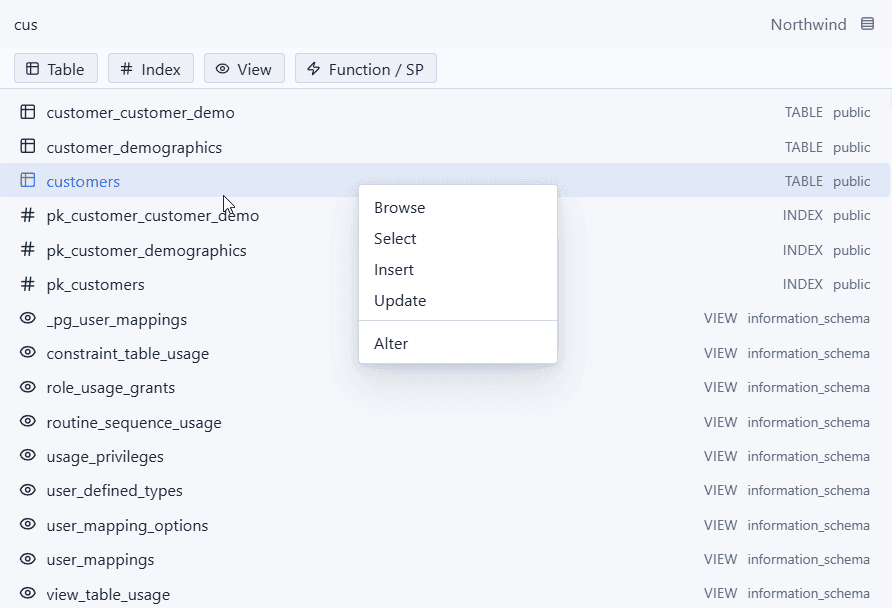Click the eye icon for user_mappings
The height and width of the screenshot is (608, 892).
27,559
